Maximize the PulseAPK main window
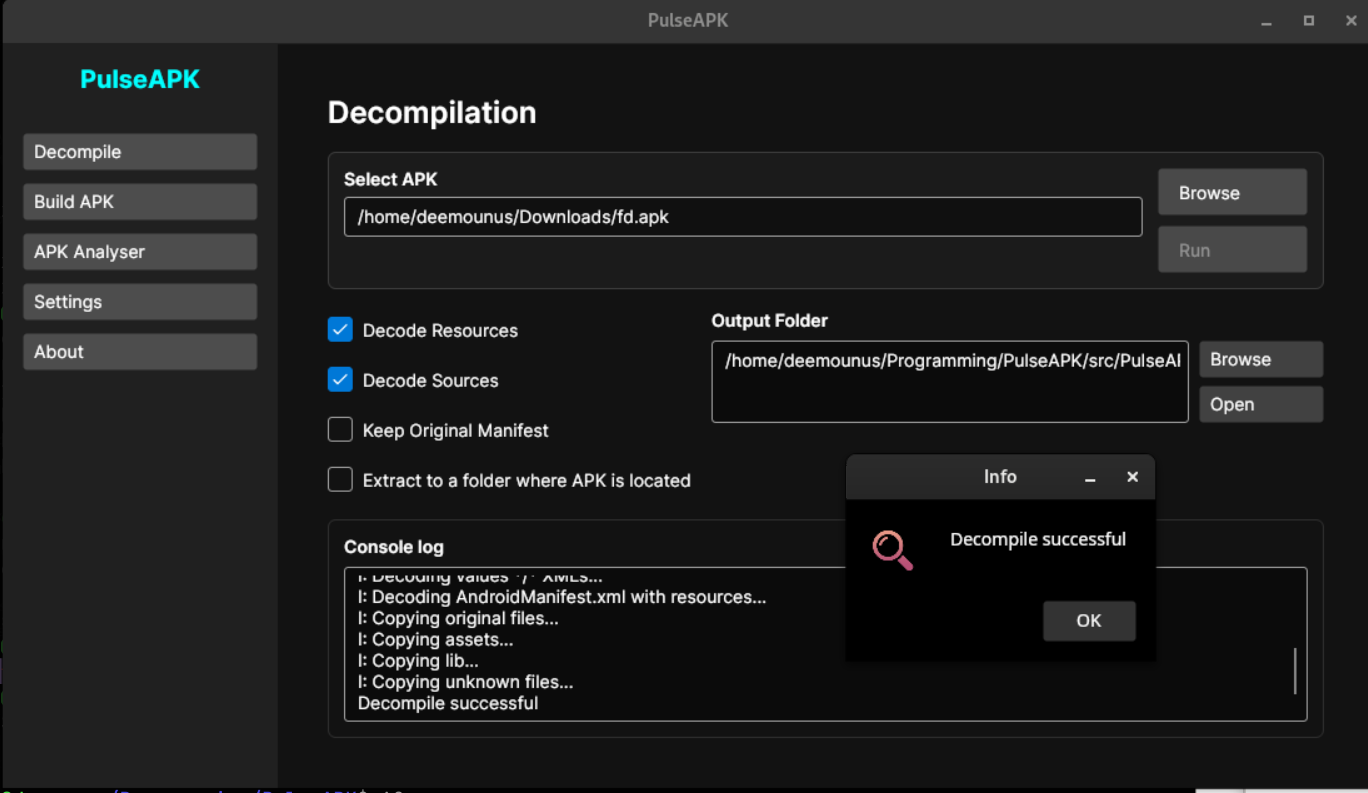1368x793 pixels. (x=1308, y=21)
